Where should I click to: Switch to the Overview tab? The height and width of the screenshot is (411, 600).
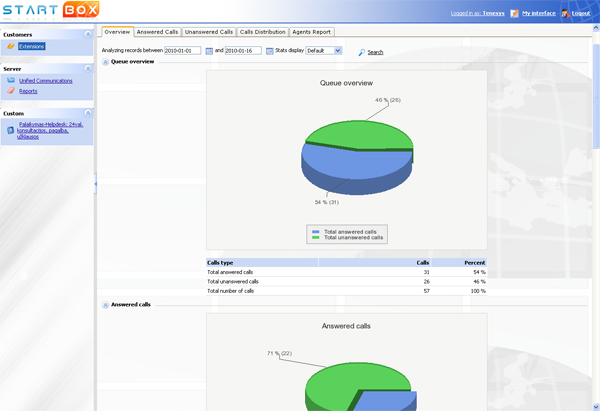[117, 32]
